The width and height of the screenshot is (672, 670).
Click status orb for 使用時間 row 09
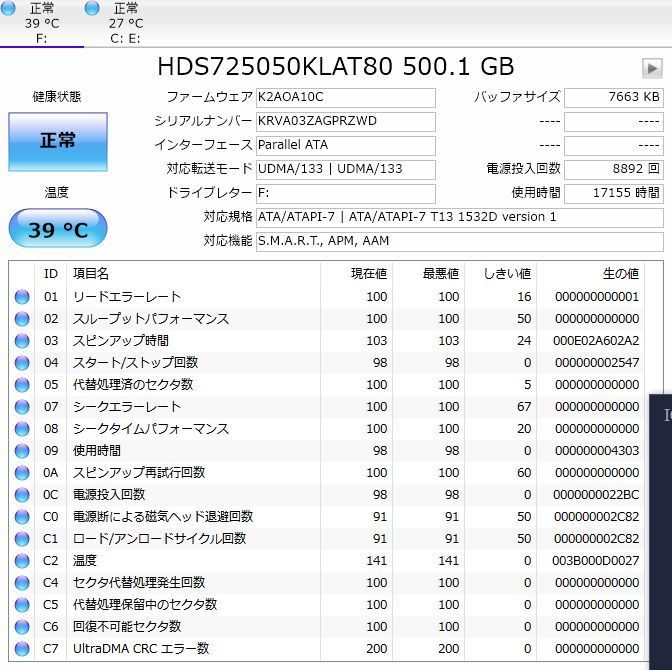tap(22, 451)
